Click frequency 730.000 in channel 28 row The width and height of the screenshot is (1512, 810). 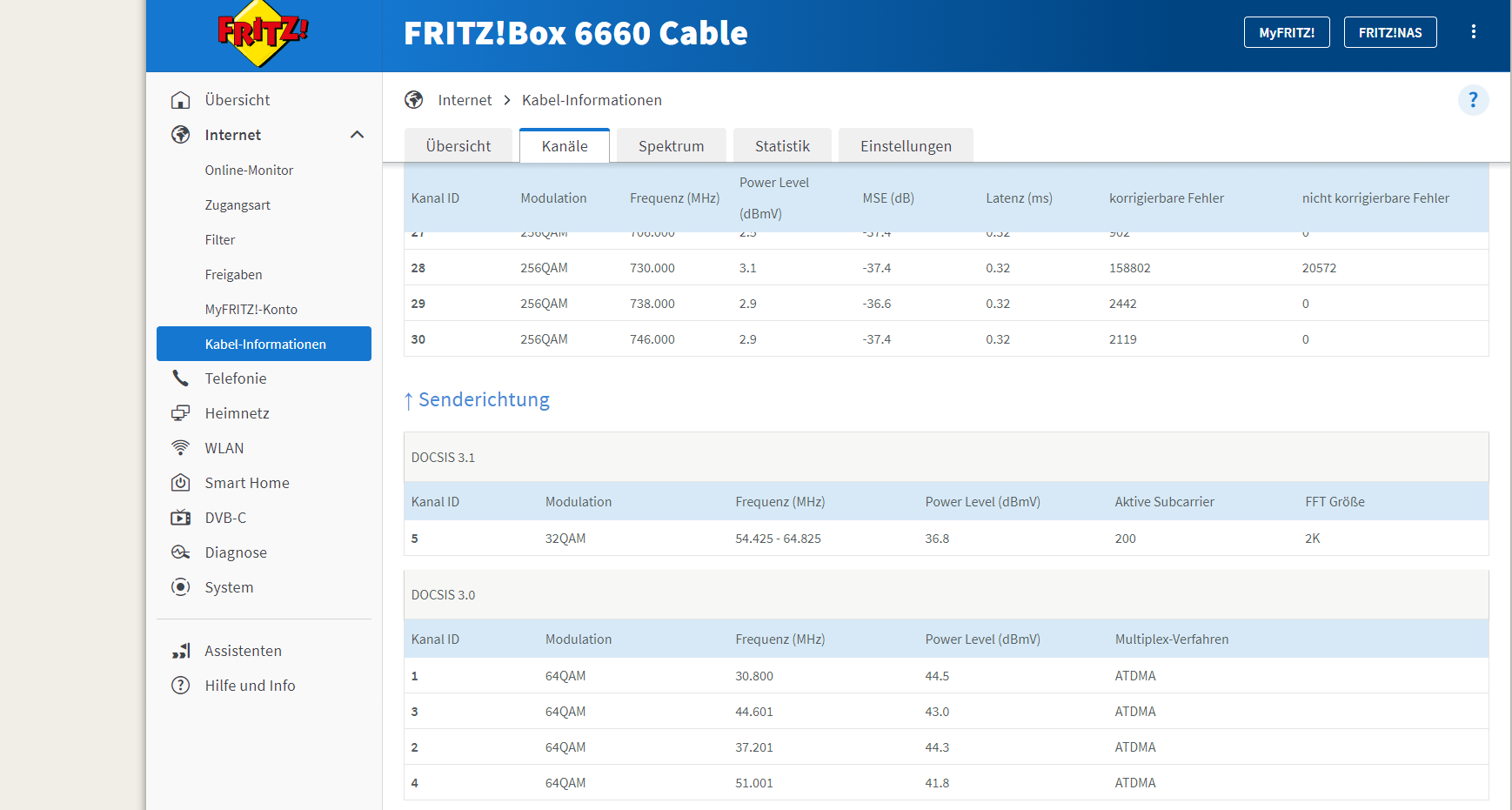[652, 268]
